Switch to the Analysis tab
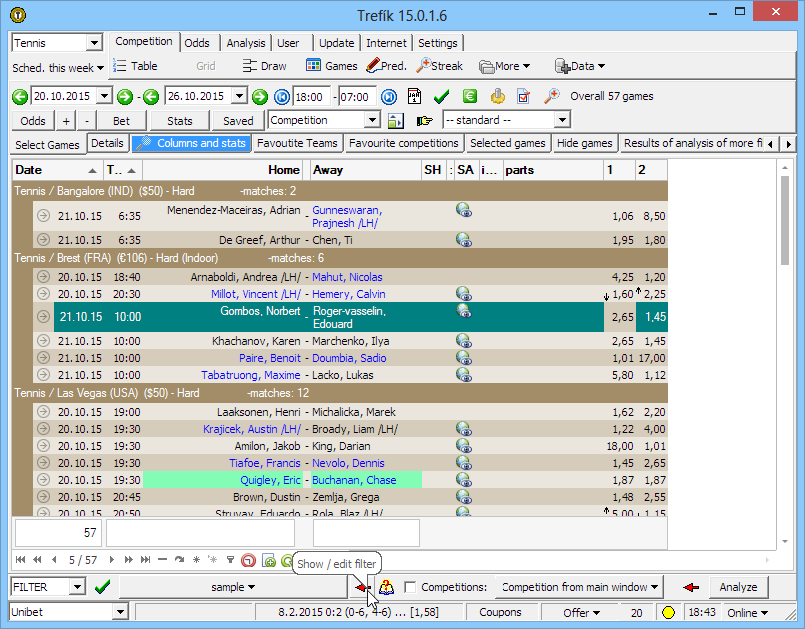 pyautogui.click(x=245, y=43)
